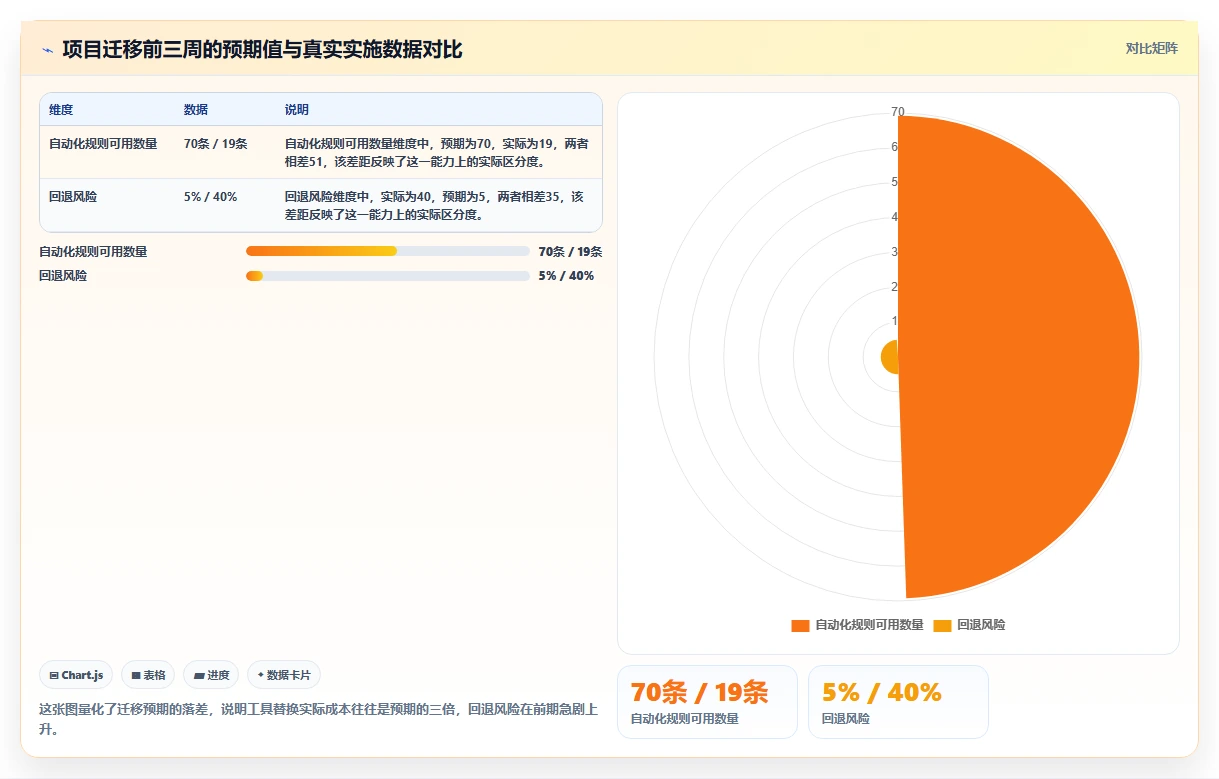Viewport: 1219px width, 779px height.
Task: Click the large orange polar area segment
Action: pos(1020,357)
